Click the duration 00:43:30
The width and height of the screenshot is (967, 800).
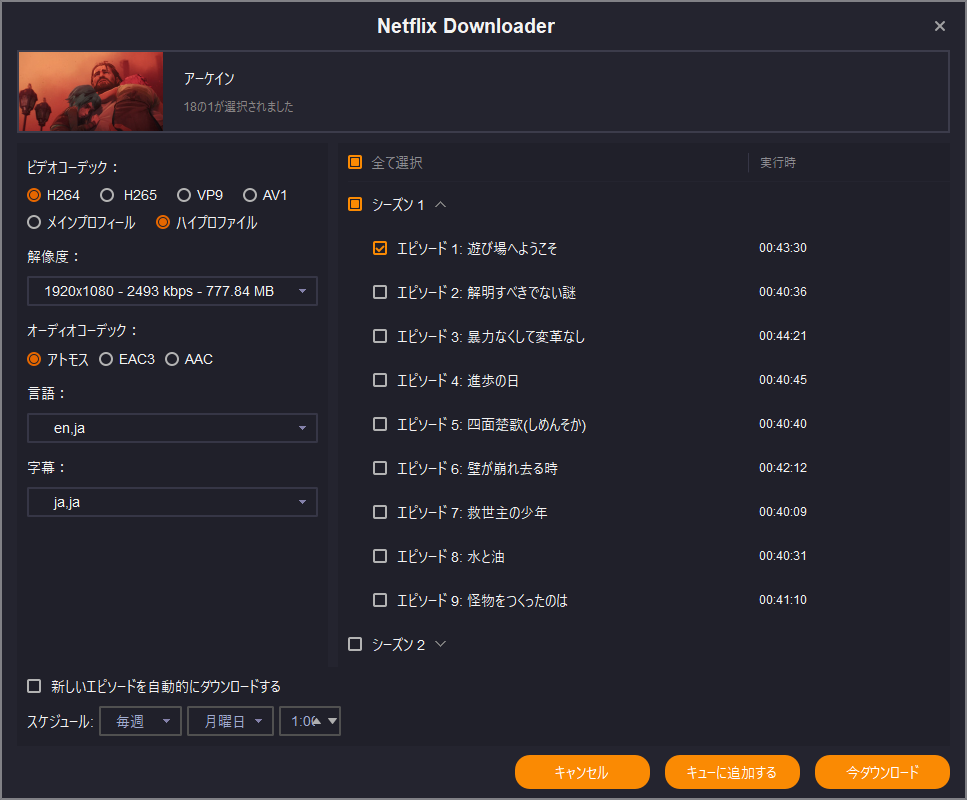point(783,248)
